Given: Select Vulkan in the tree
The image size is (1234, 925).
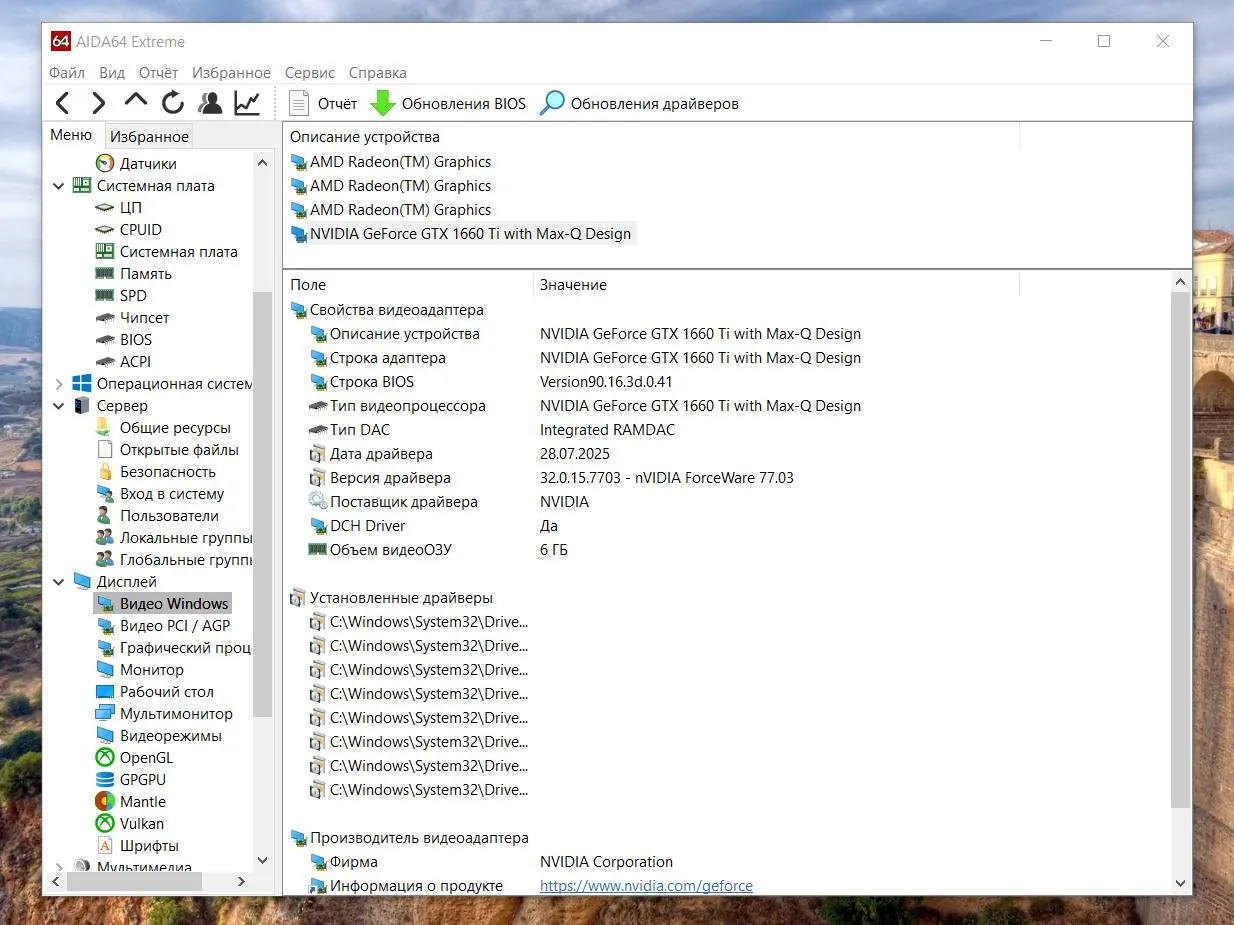Looking at the screenshot, I should pos(130,823).
